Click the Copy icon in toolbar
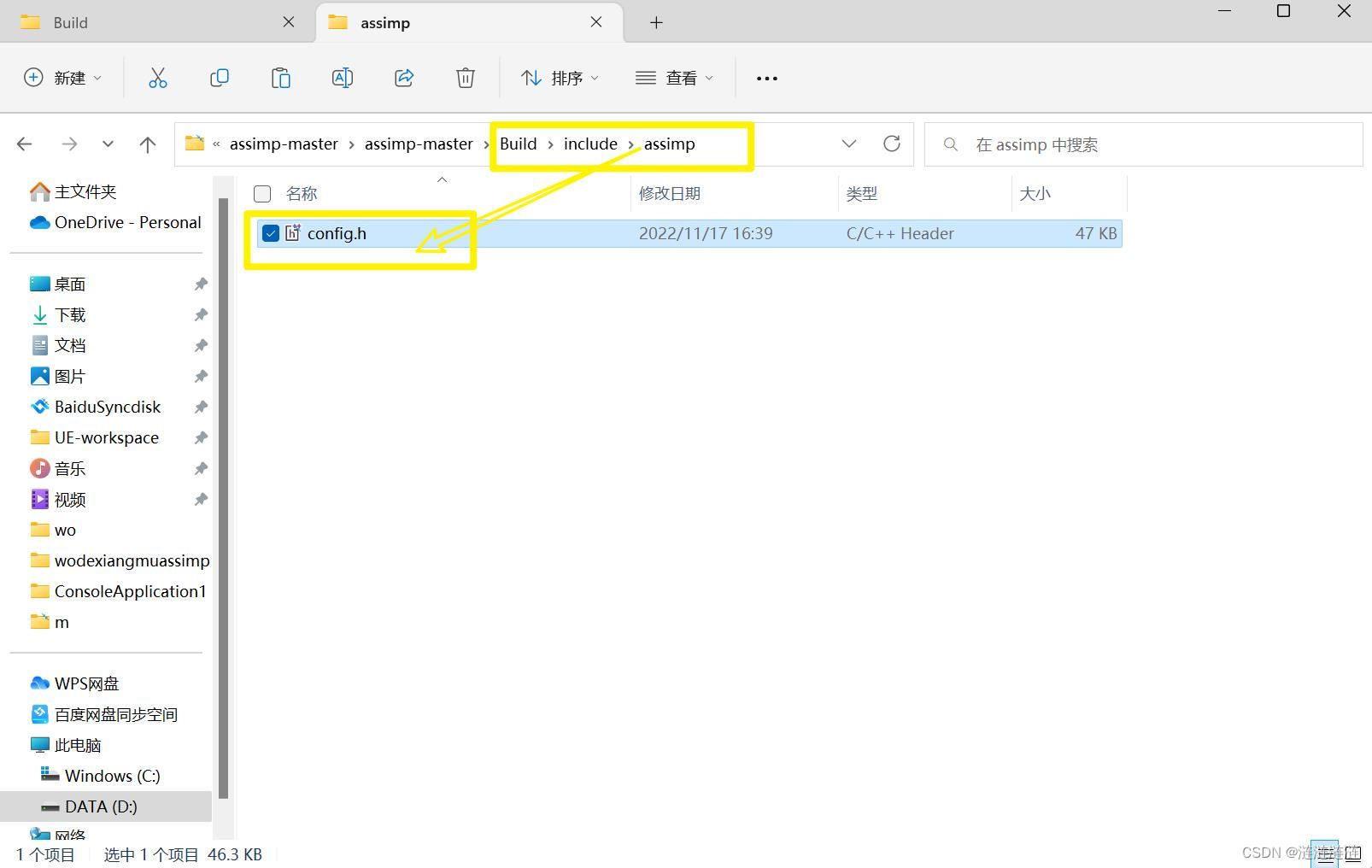This screenshot has height=868, width=1372. coord(220,78)
